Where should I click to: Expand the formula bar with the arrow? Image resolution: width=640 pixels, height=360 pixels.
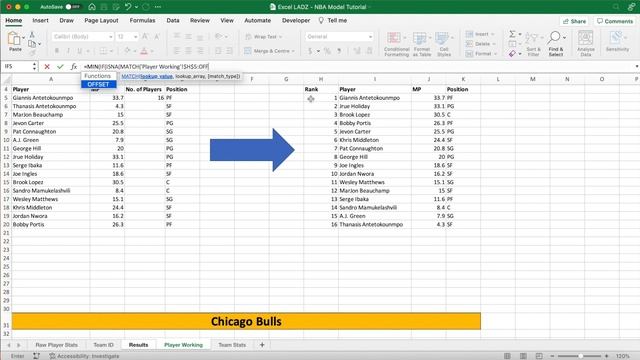point(637,66)
